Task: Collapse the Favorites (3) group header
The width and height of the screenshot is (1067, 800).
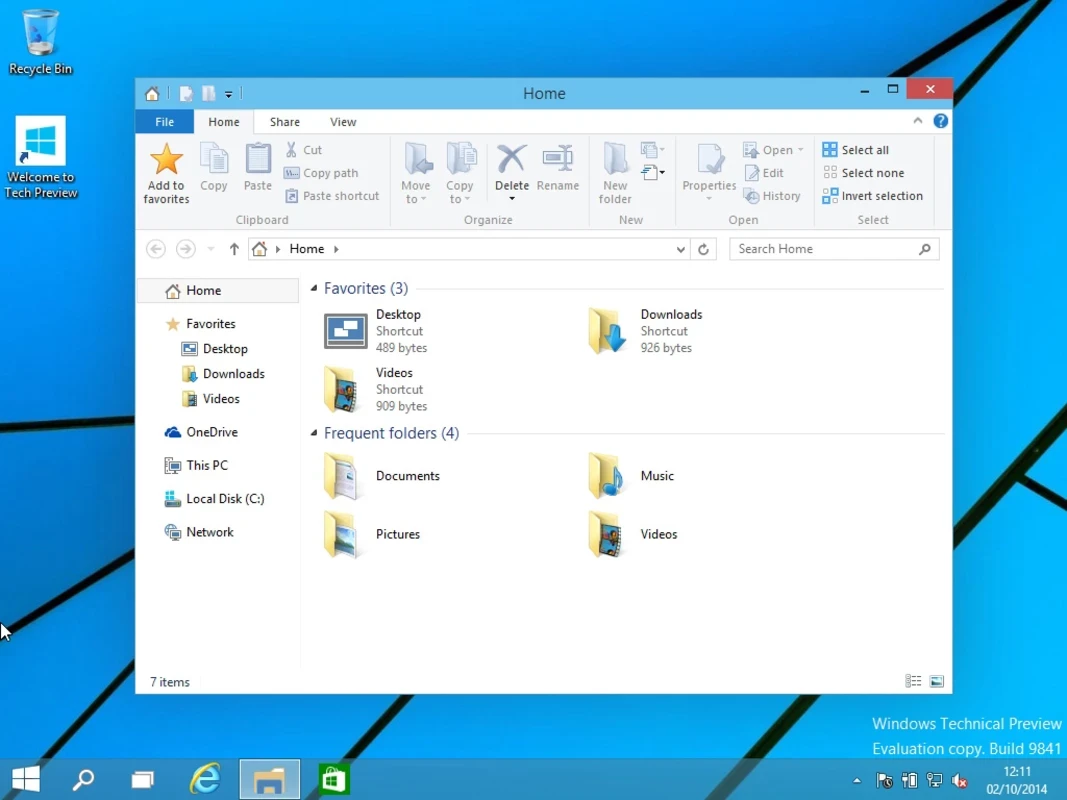Action: click(x=314, y=289)
